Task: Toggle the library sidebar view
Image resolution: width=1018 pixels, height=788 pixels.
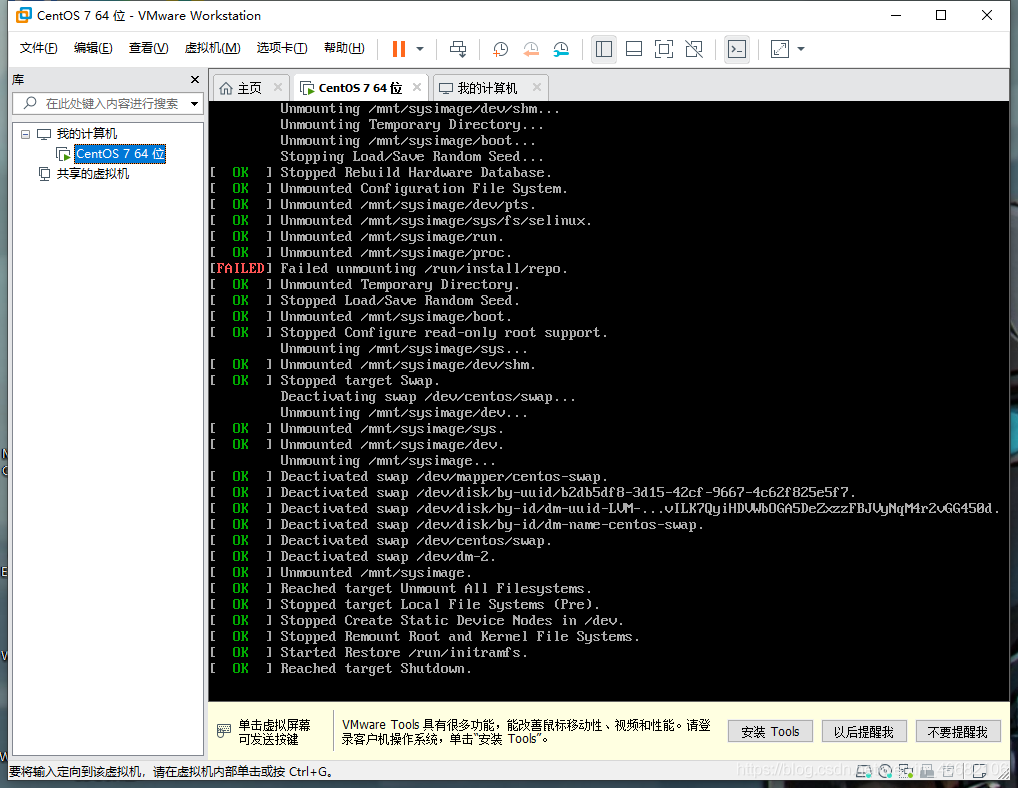Action: [604, 49]
